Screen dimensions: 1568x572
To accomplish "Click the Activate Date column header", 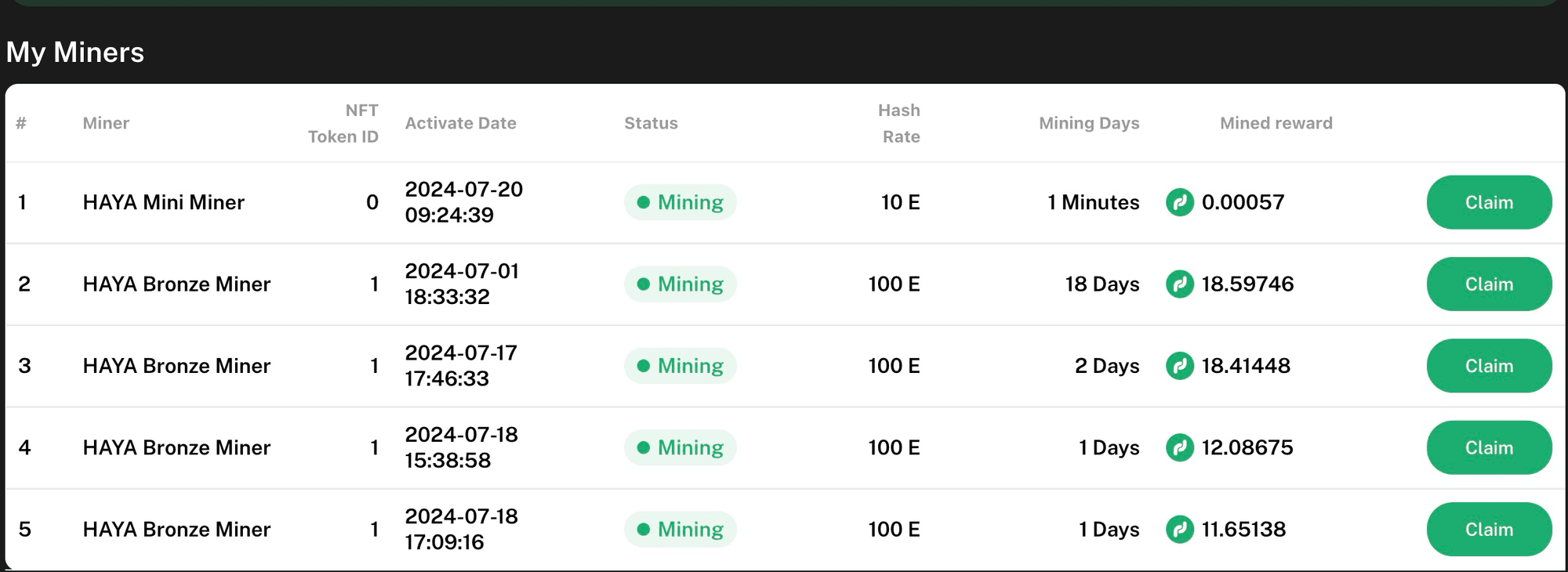I will 460,123.
